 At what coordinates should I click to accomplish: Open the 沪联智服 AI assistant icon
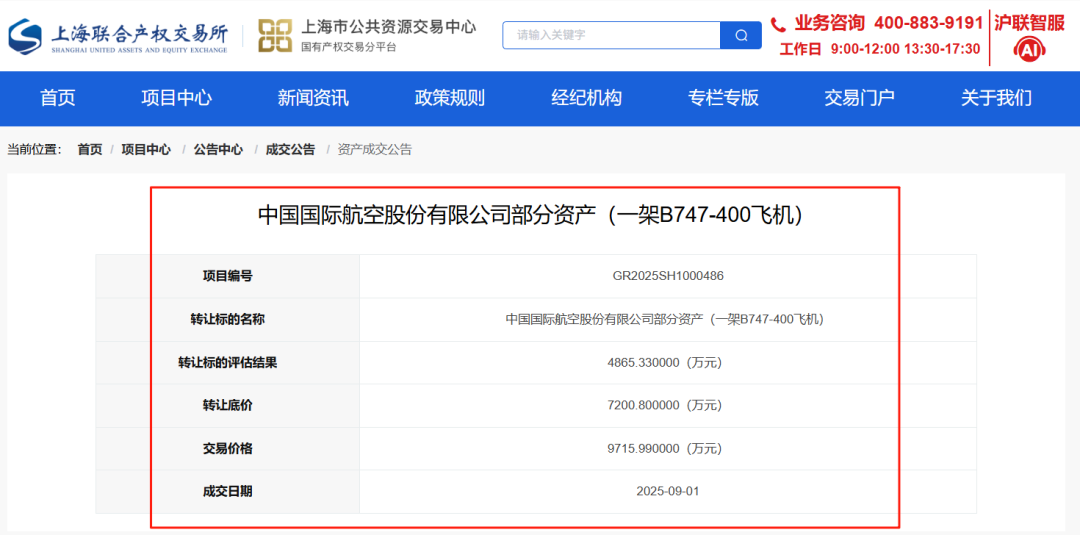click(x=1028, y=50)
